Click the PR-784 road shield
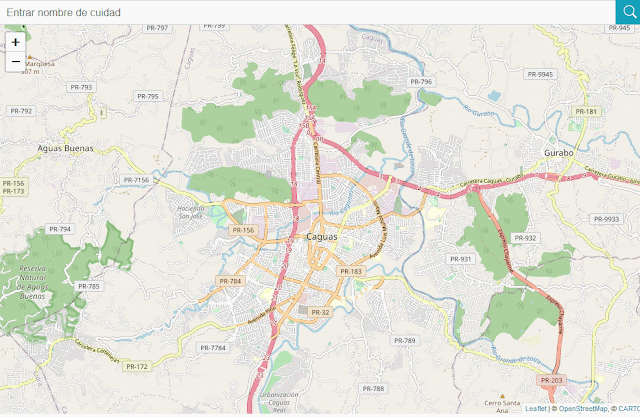 230,281
